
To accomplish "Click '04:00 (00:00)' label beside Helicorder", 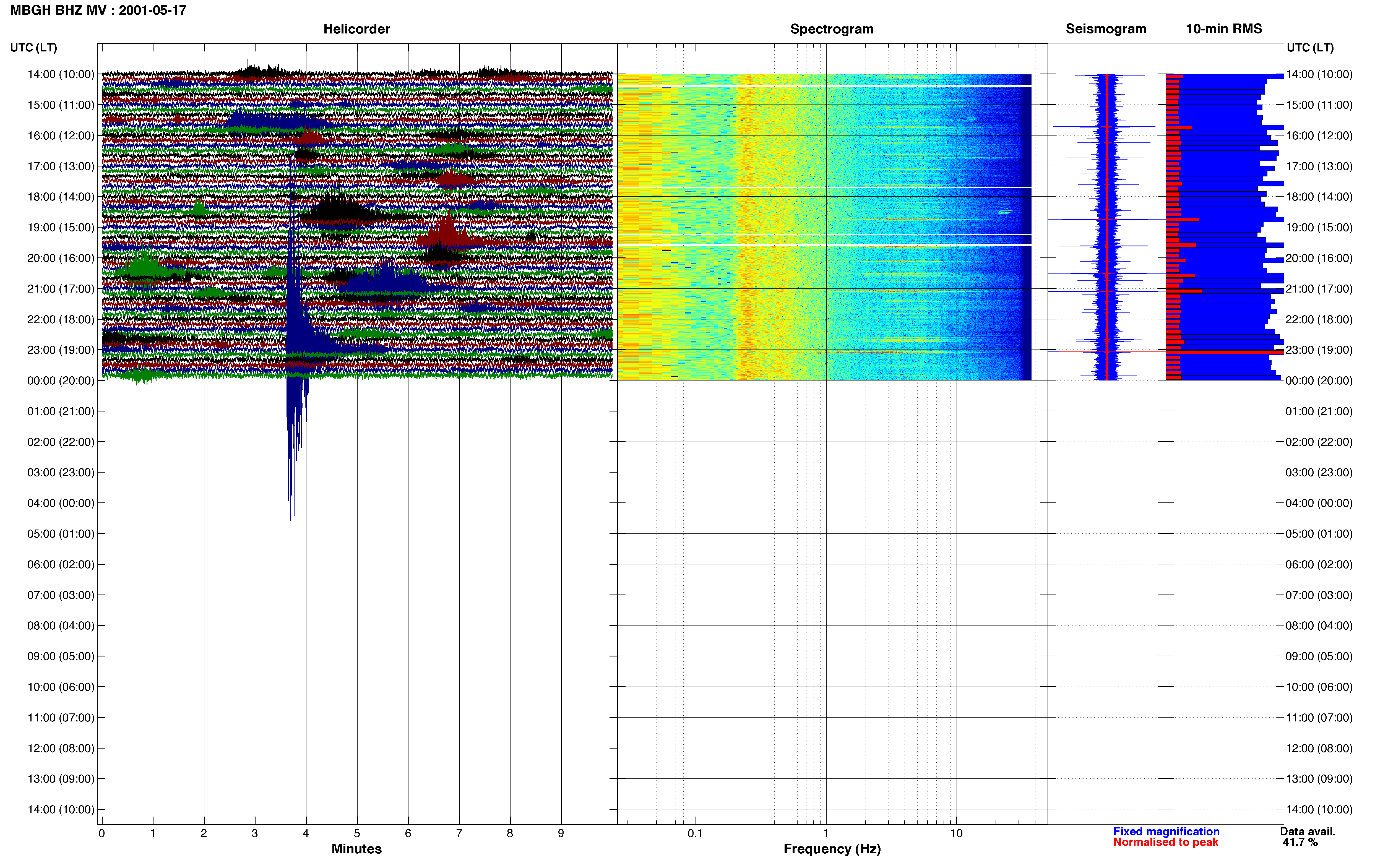I will click(61, 504).
